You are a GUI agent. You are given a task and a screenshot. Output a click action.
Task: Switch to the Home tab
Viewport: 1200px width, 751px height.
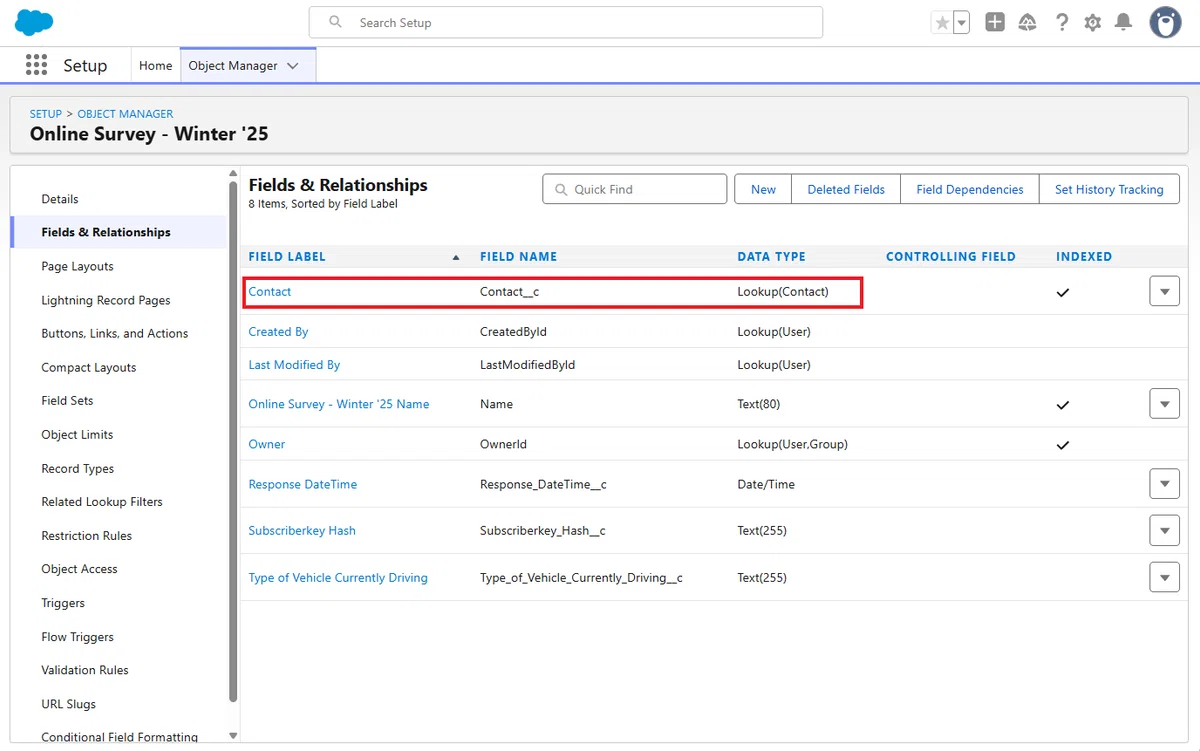tap(156, 65)
